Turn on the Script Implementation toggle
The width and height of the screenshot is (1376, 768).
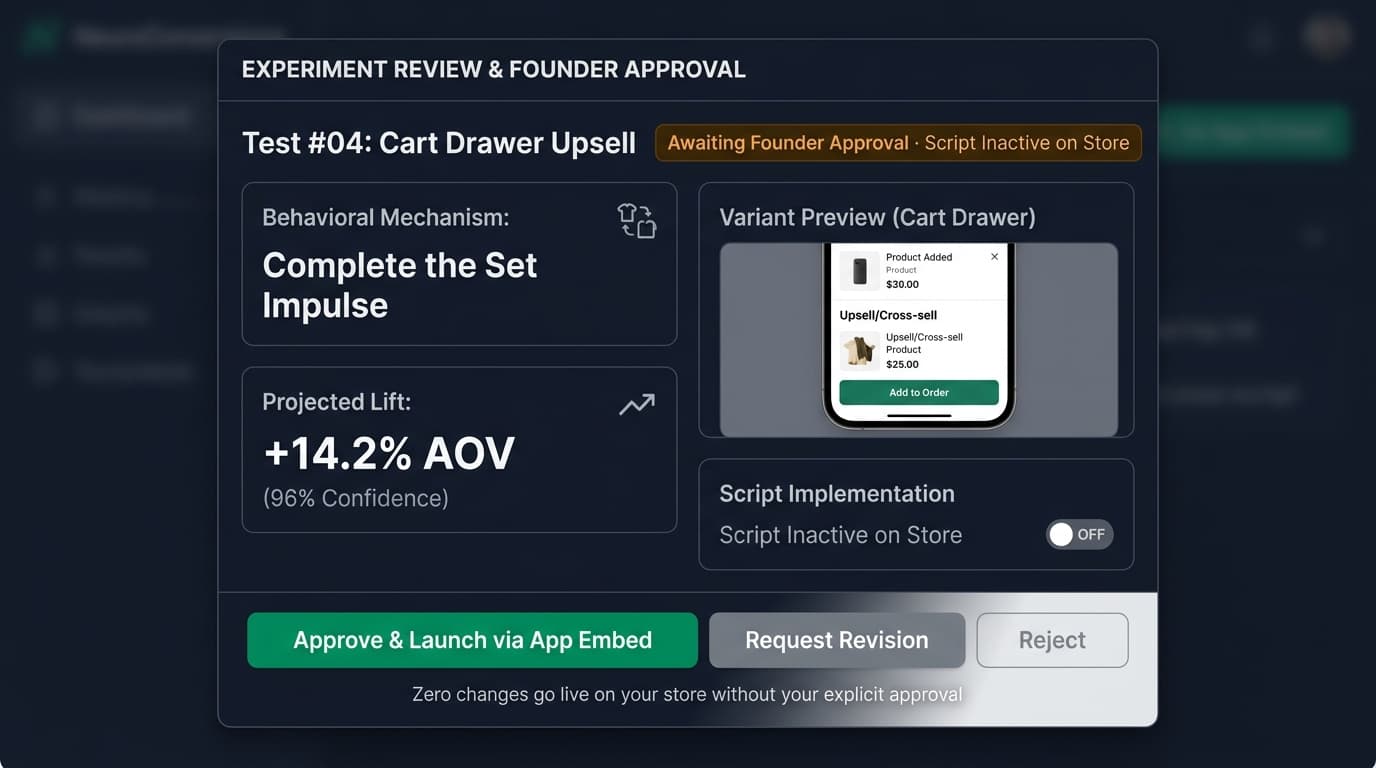click(1079, 535)
